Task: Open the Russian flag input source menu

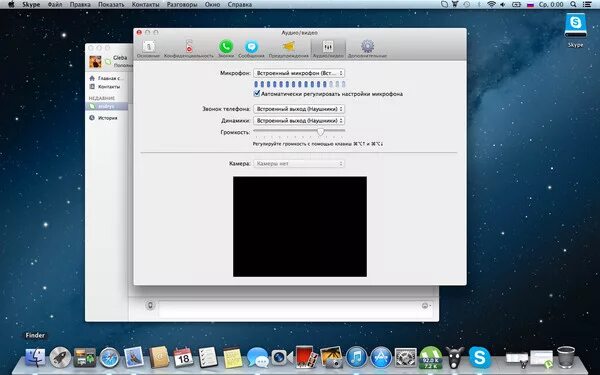Action: coord(530,5)
